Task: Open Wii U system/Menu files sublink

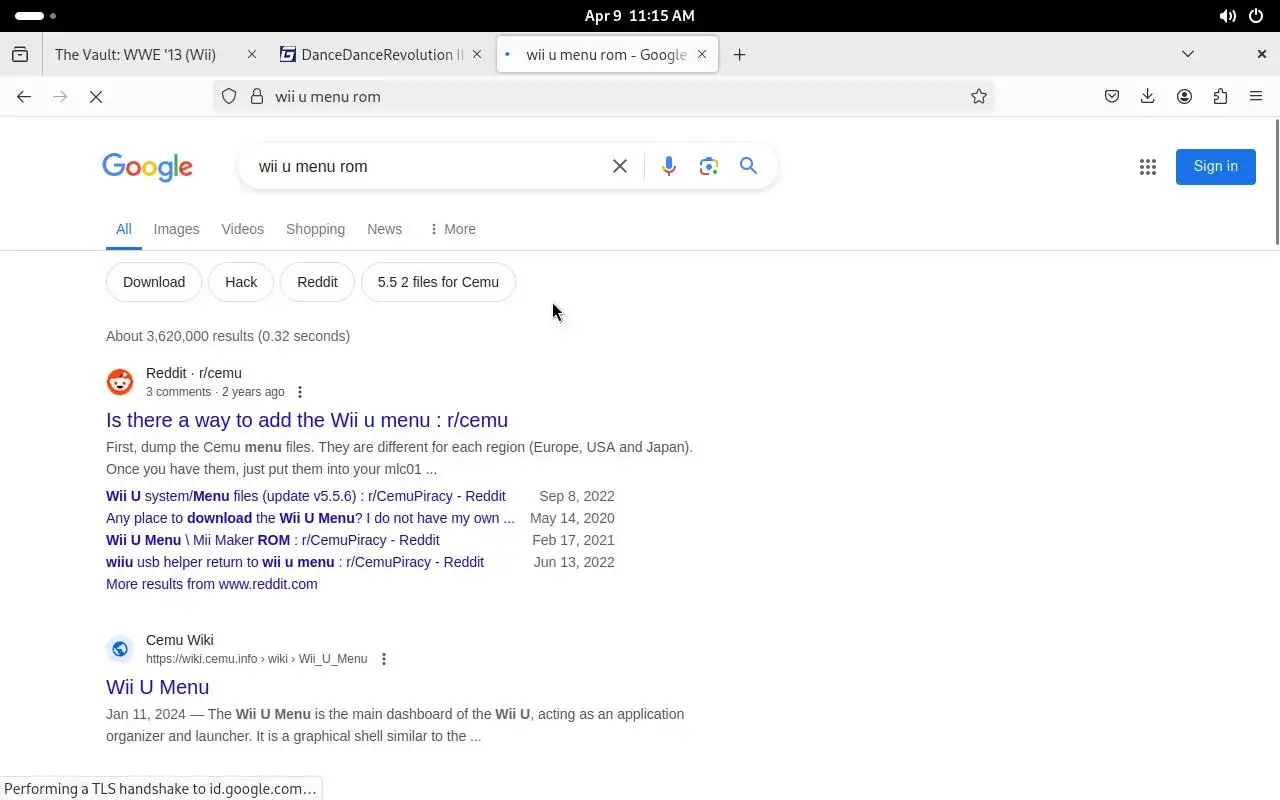Action: point(306,496)
